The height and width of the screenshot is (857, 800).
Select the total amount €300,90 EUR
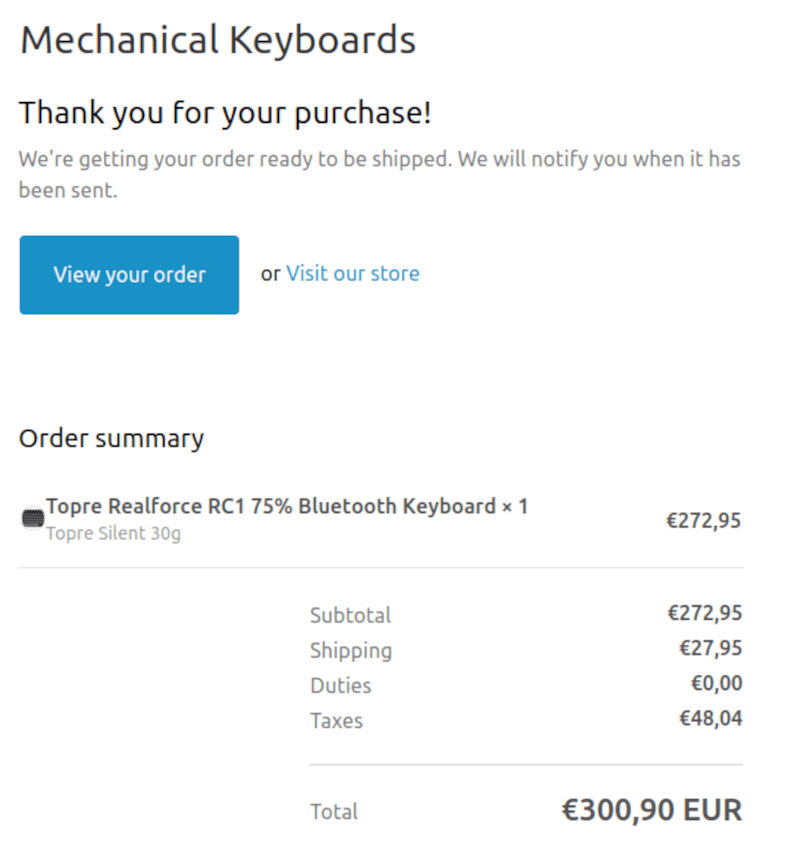pos(651,810)
